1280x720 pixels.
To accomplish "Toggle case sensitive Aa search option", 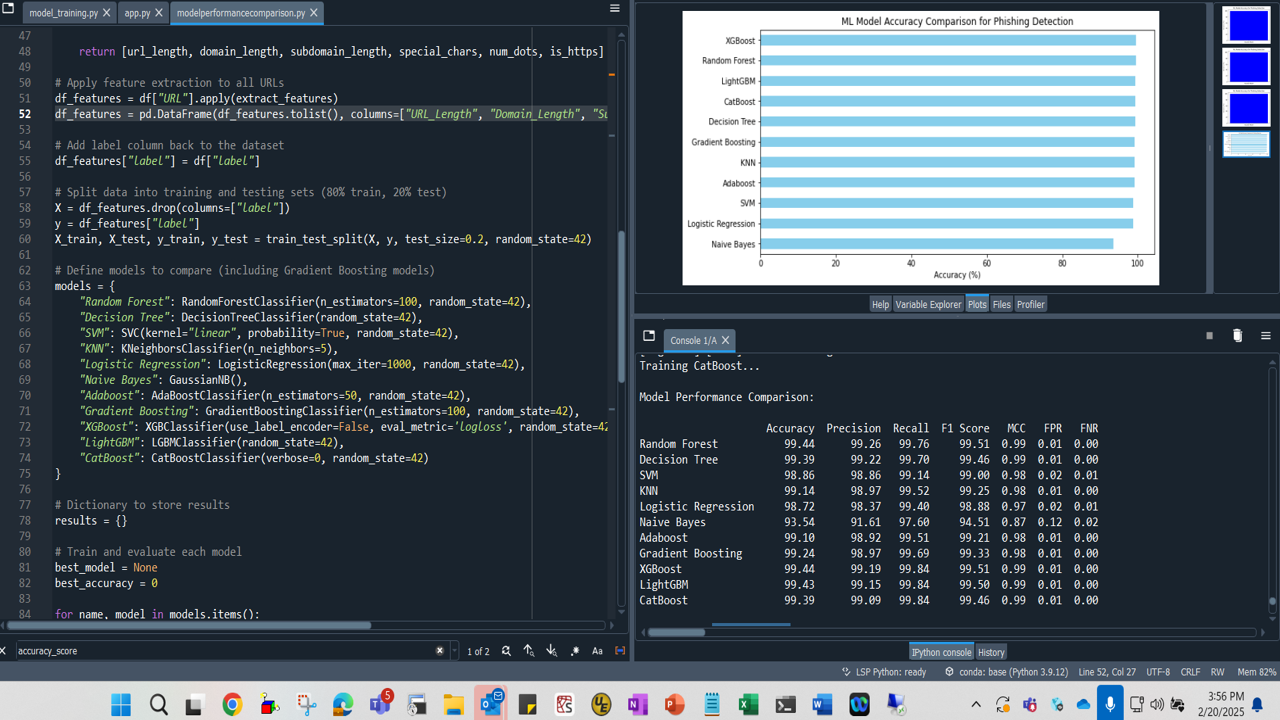I will pos(597,651).
